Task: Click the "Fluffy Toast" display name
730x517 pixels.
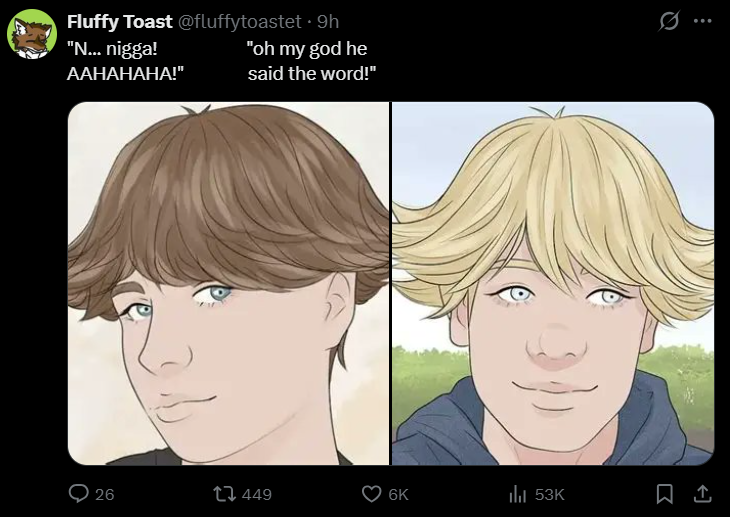Action: pyautogui.click(x=119, y=22)
